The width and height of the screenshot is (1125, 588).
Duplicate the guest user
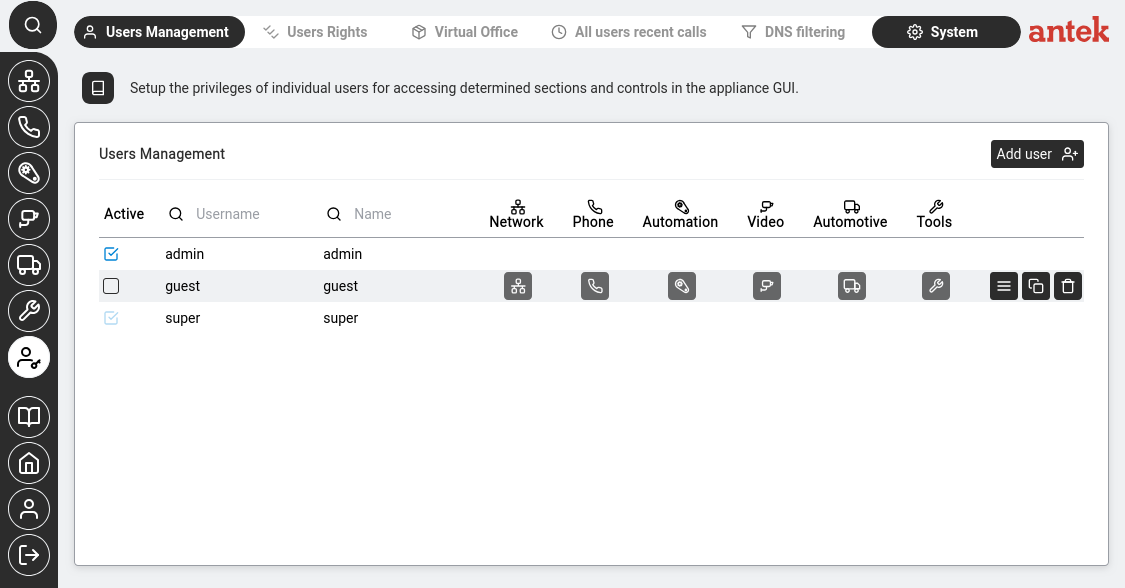click(1036, 286)
